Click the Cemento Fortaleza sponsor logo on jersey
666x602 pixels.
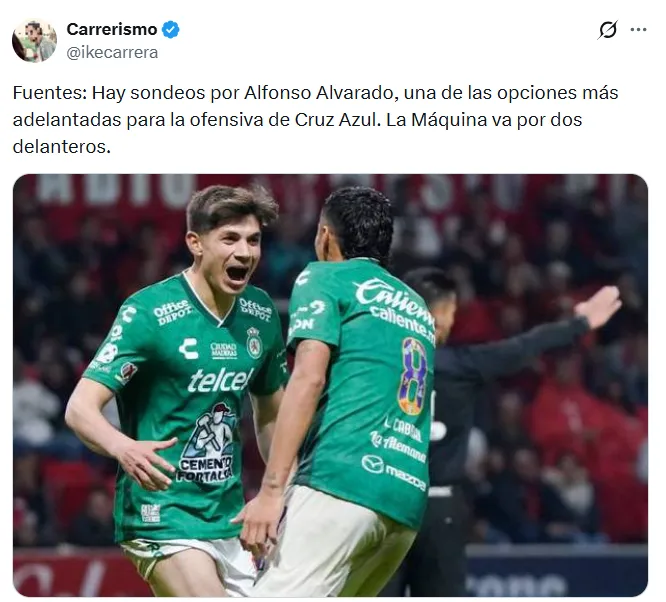point(207,443)
